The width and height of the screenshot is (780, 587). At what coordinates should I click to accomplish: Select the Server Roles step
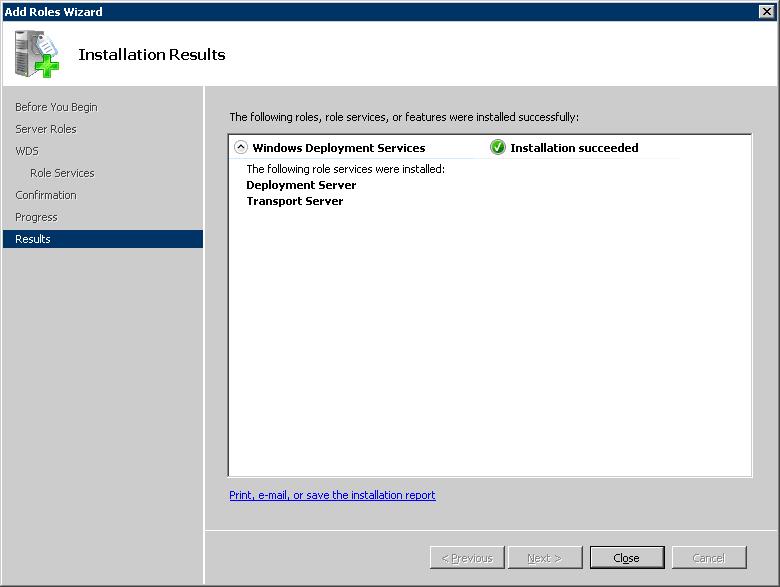tap(46, 129)
